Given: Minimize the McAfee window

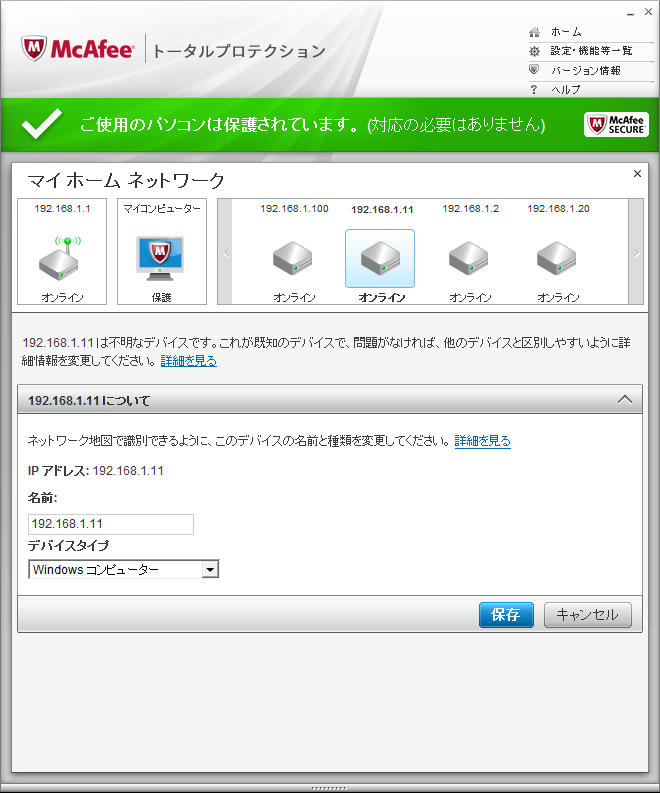Looking at the screenshot, I should [x=630, y=13].
